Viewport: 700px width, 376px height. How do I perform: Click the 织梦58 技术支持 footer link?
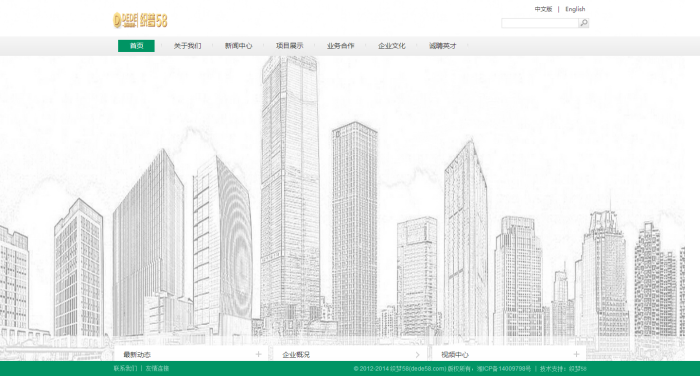point(577,369)
